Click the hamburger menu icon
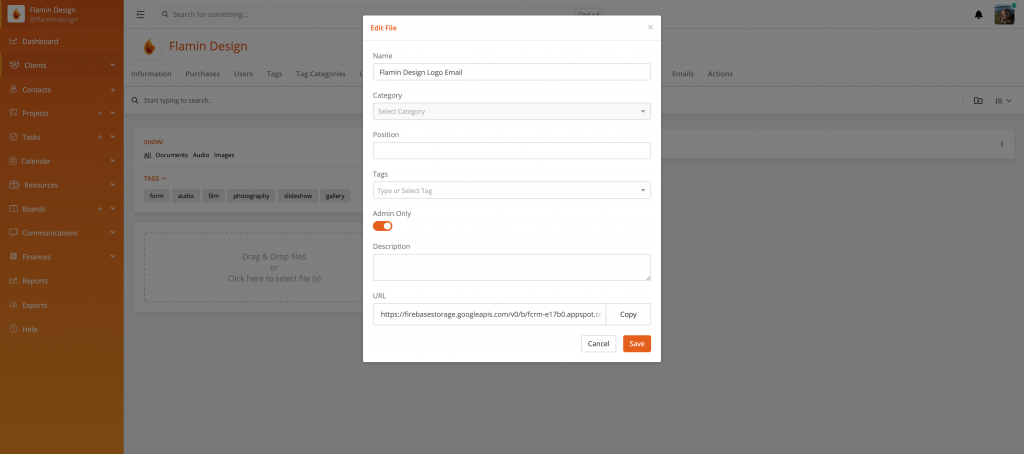 pyautogui.click(x=140, y=15)
